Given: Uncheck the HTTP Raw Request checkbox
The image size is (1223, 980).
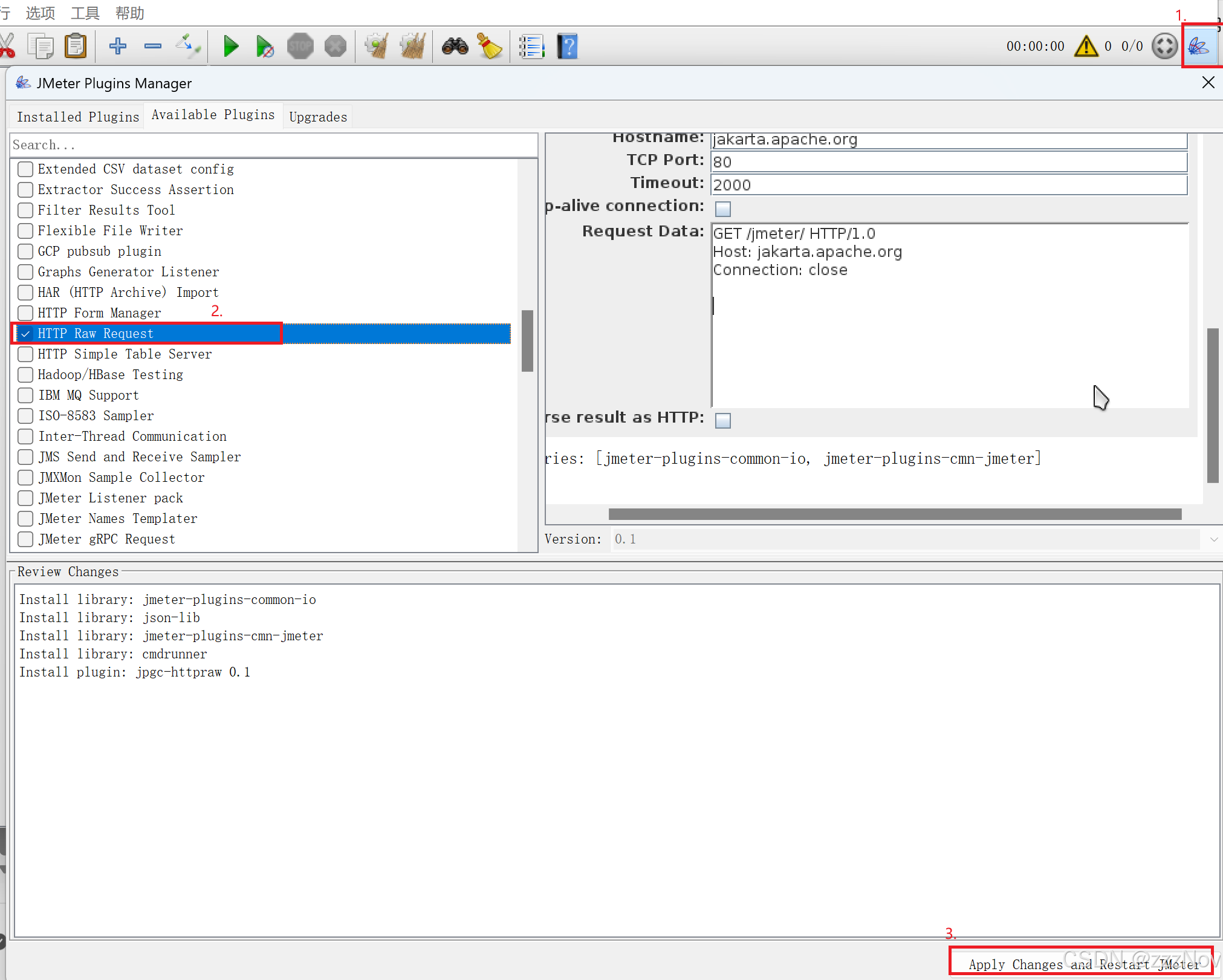Looking at the screenshot, I should pos(25,334).
